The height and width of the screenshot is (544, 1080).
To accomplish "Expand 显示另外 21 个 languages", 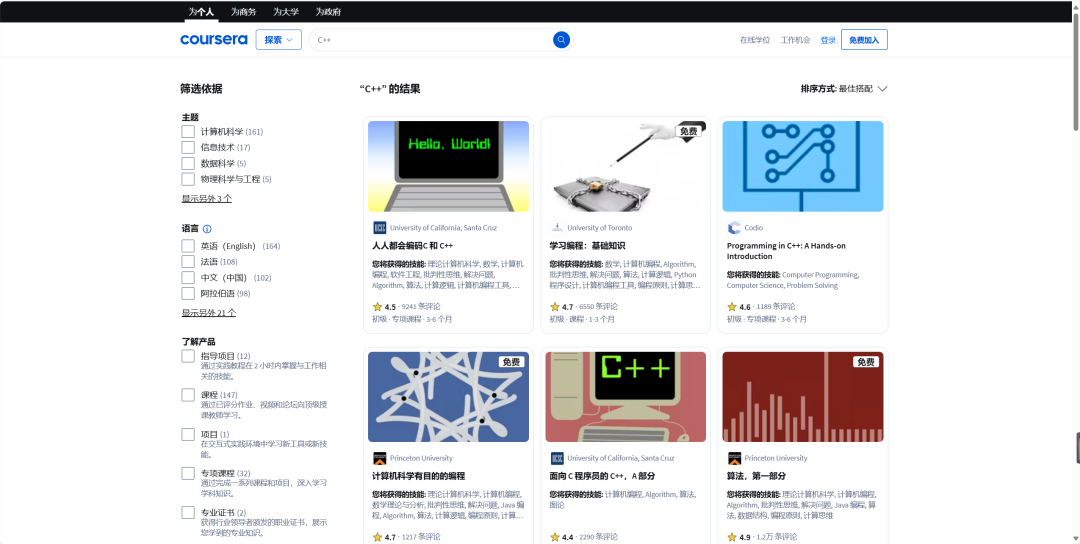I will 209,313.
